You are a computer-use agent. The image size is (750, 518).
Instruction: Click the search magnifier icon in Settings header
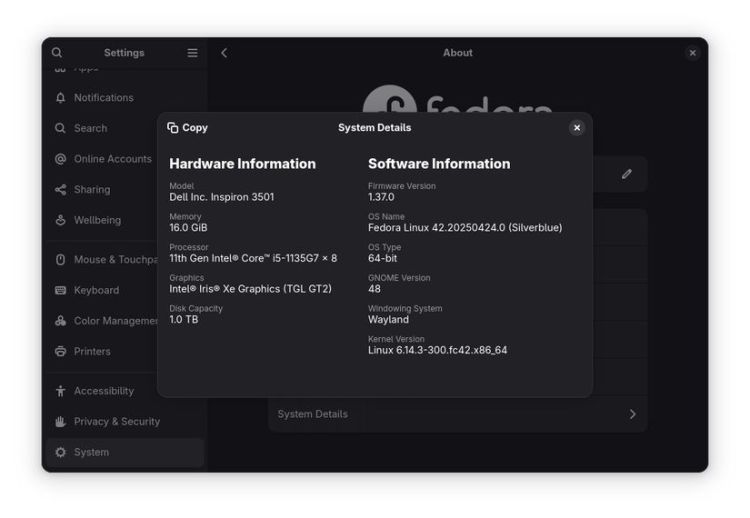[57, 53]
